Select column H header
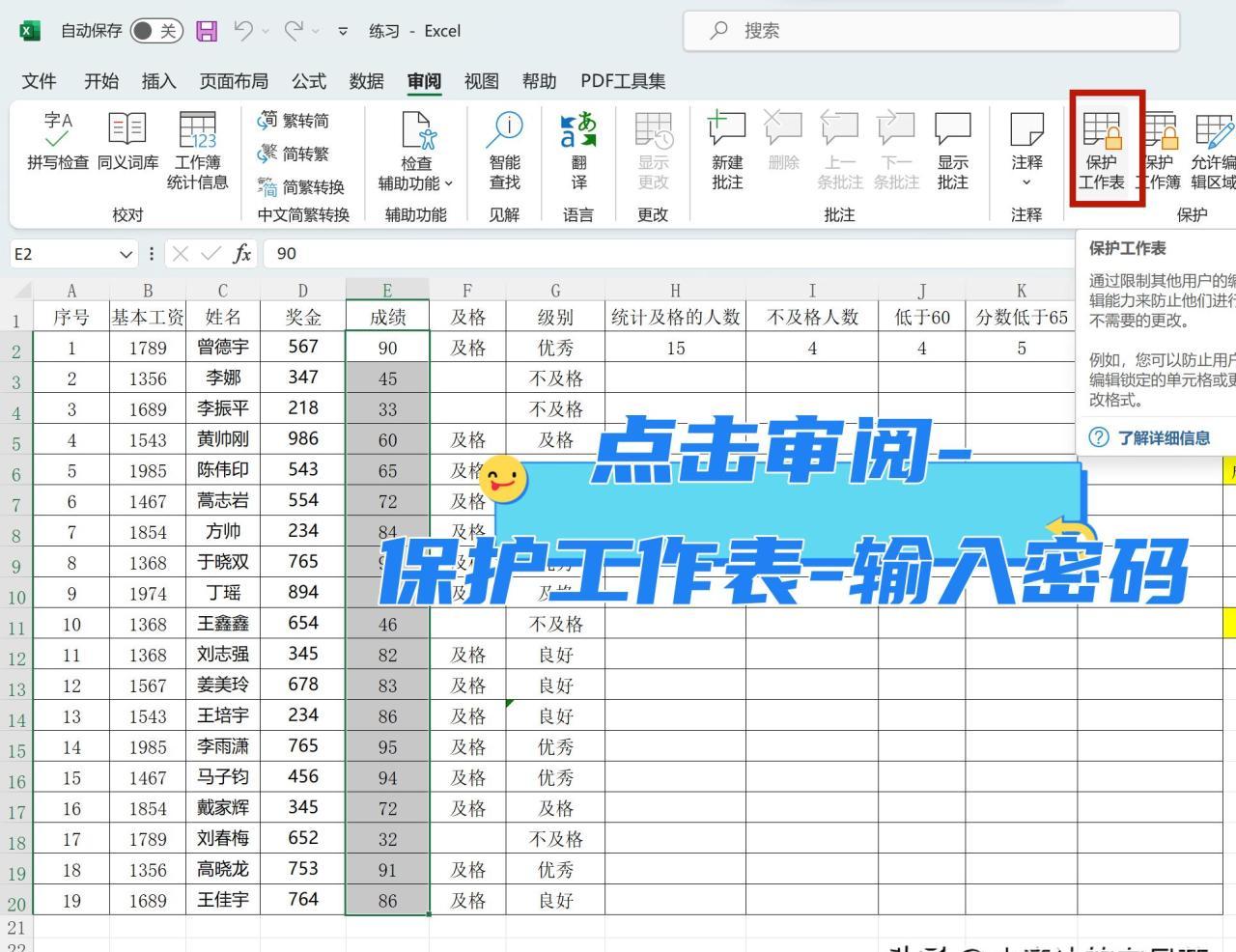 pyautogui.click(x=675, y=290)
